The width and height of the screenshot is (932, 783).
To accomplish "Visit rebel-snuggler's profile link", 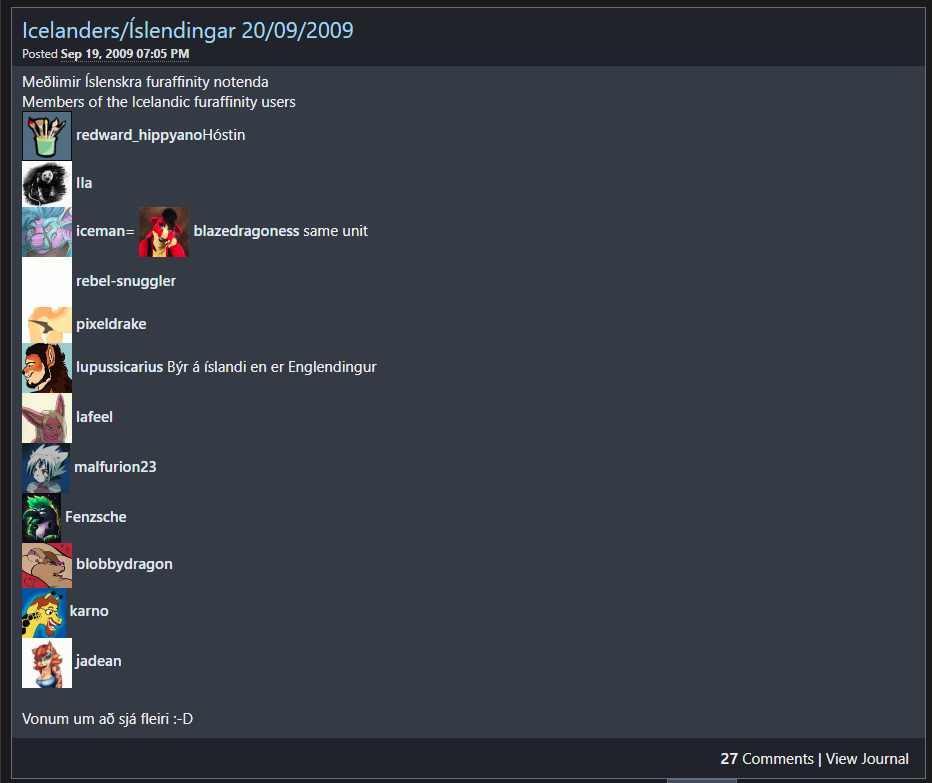I will click(x=126, y=281).
